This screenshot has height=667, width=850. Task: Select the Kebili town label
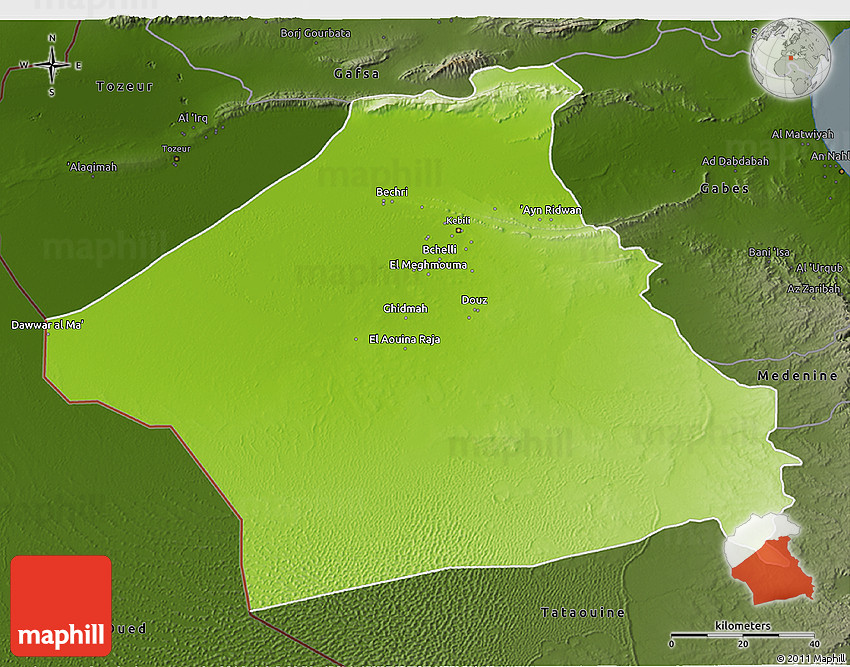coord(457,220)
